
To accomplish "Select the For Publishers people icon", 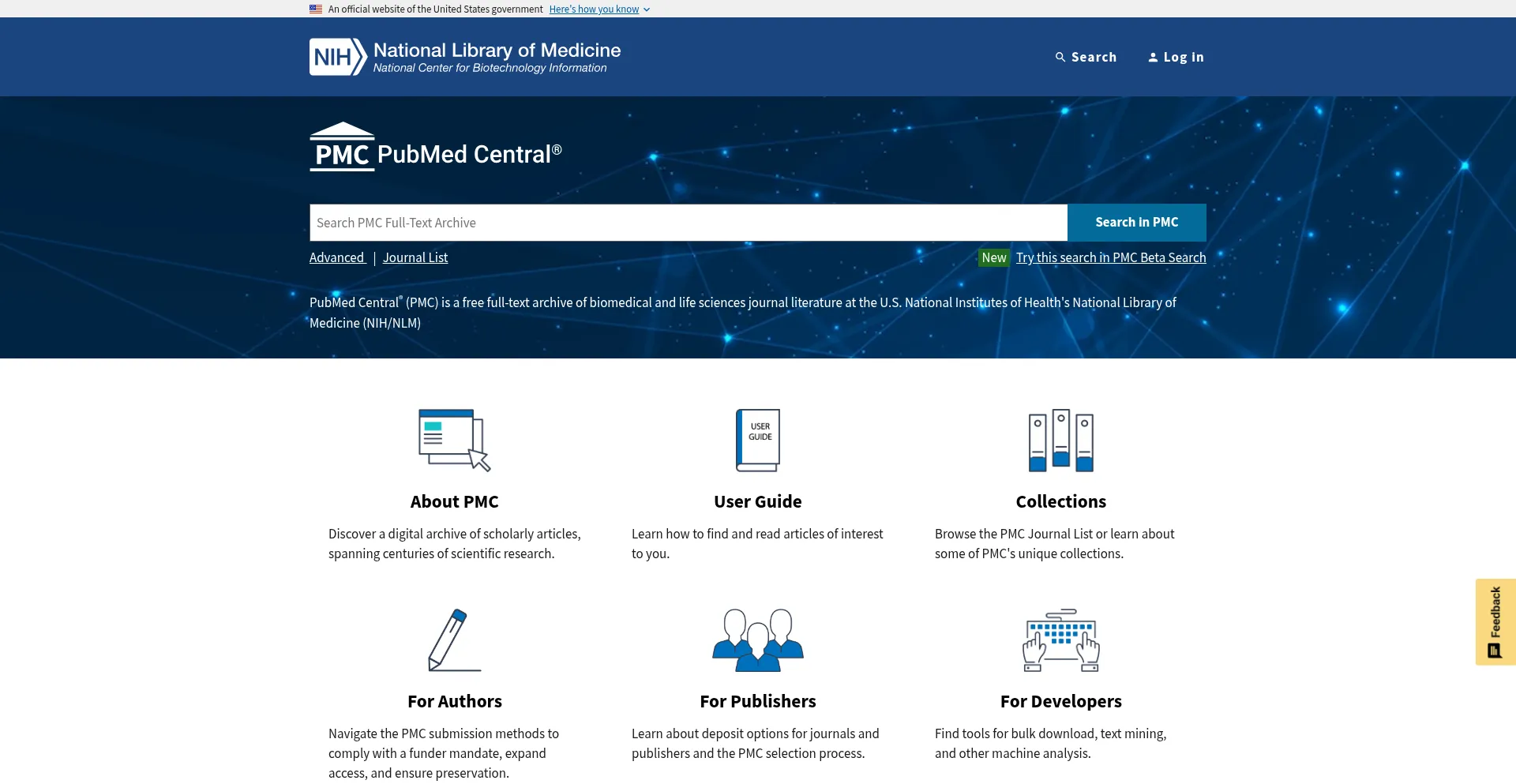I will [757, 640].
